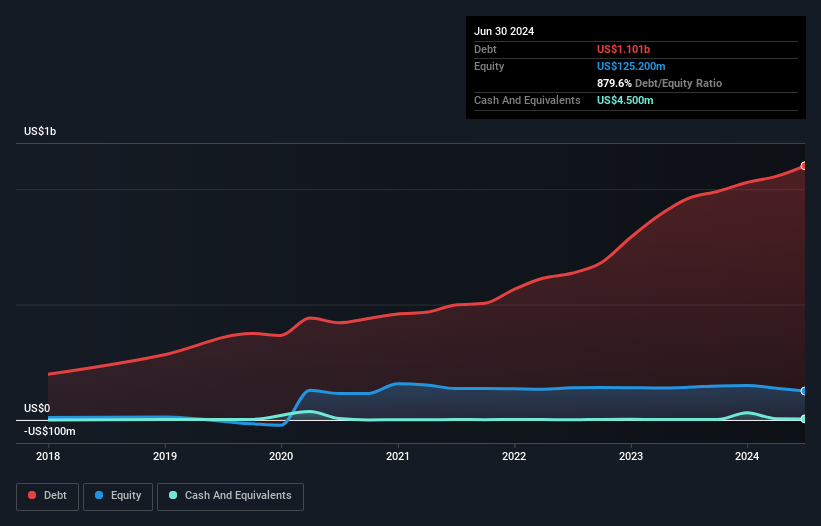Click the Equity row label in tooltip
The image size is (821, 526).
[x=489, y=66]
